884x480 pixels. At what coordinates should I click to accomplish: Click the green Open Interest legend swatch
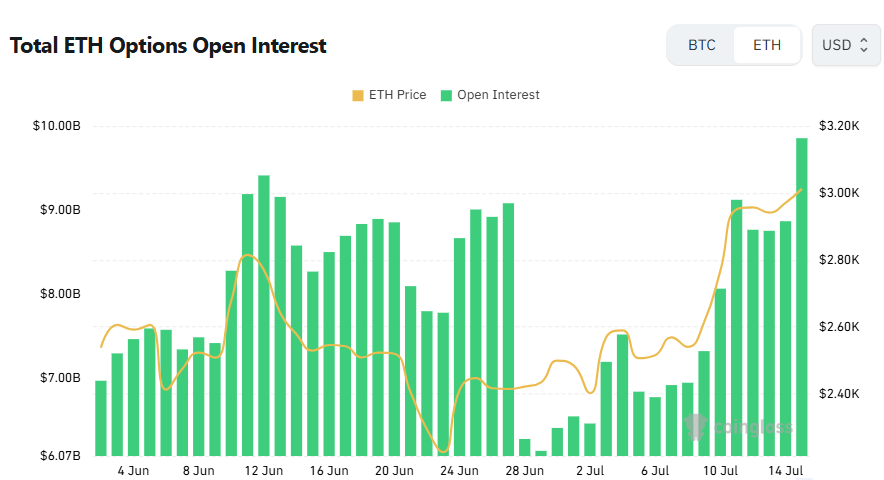[446, 95]
